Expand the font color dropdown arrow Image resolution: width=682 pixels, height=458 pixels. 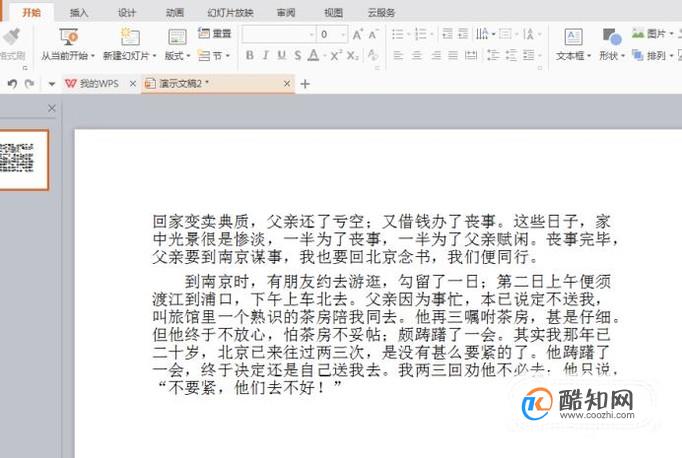324,56
